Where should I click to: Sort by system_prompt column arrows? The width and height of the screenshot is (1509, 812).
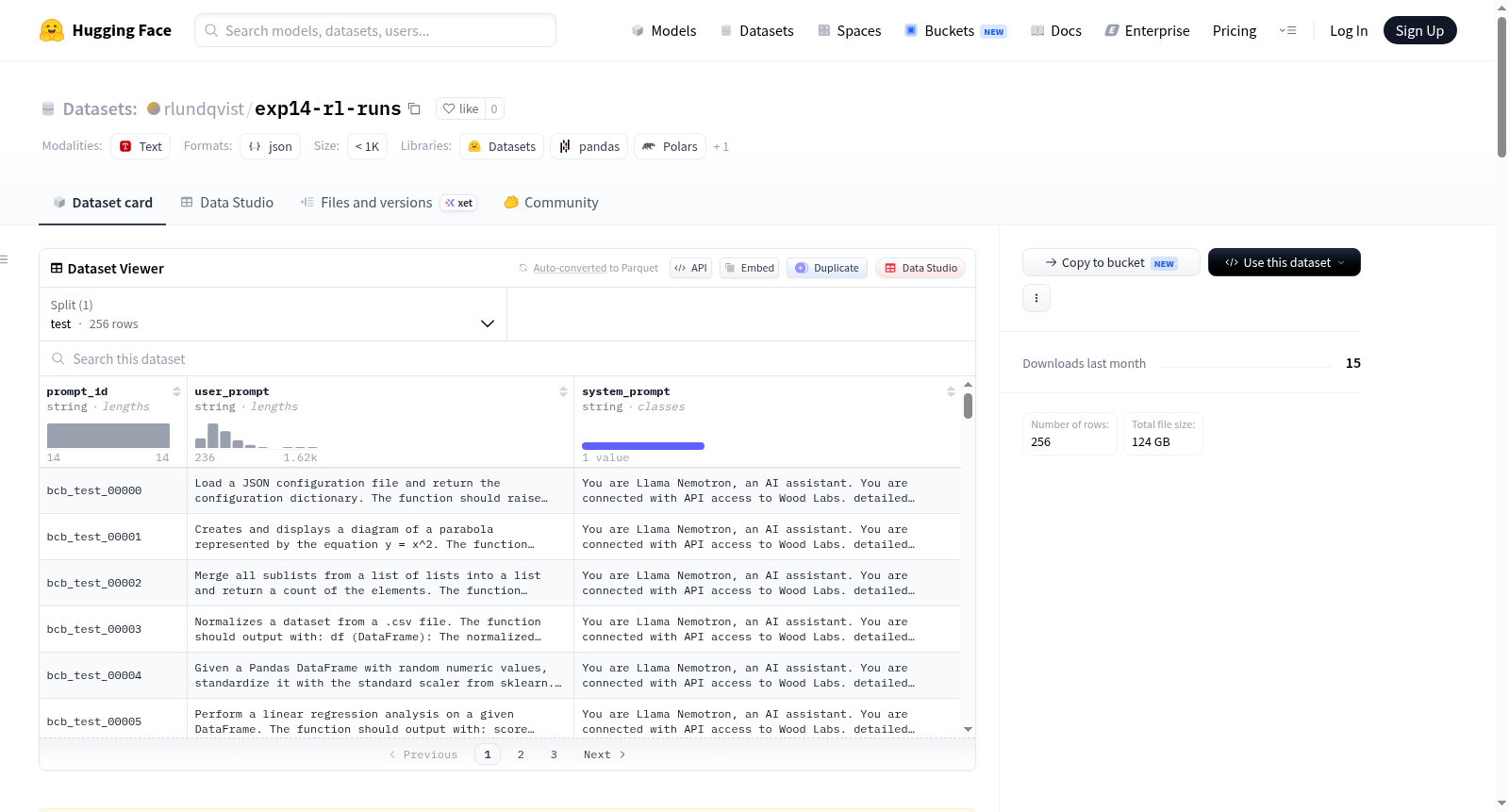pos(951,391)
